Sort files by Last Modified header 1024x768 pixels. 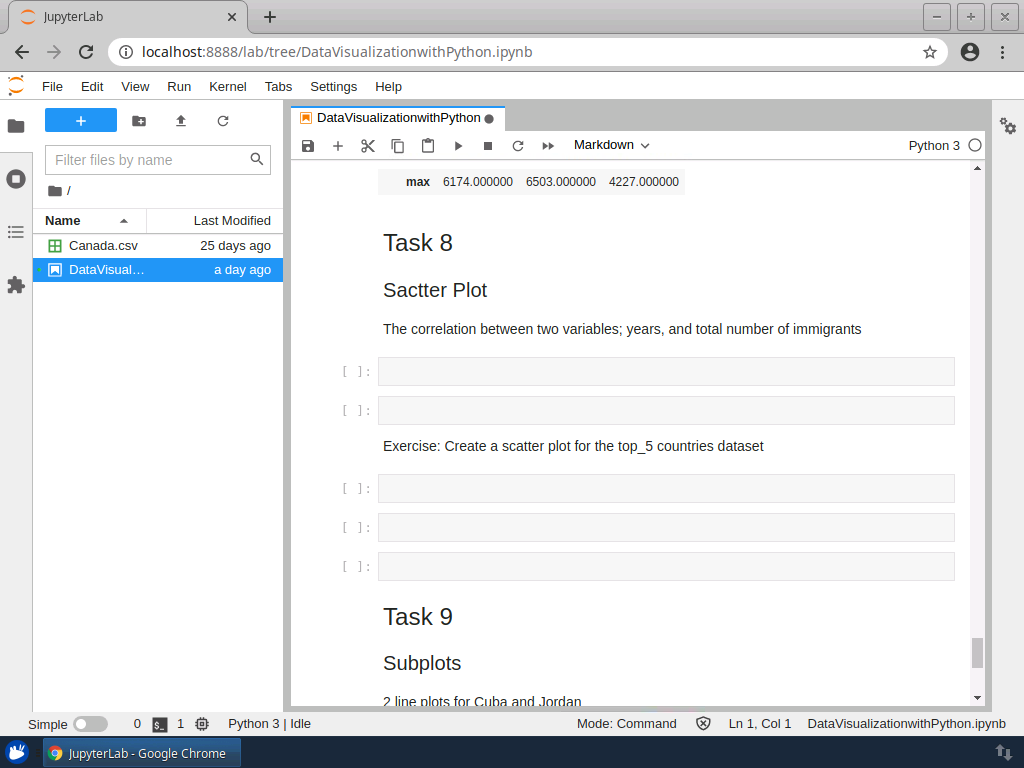[x=215, y=221]
